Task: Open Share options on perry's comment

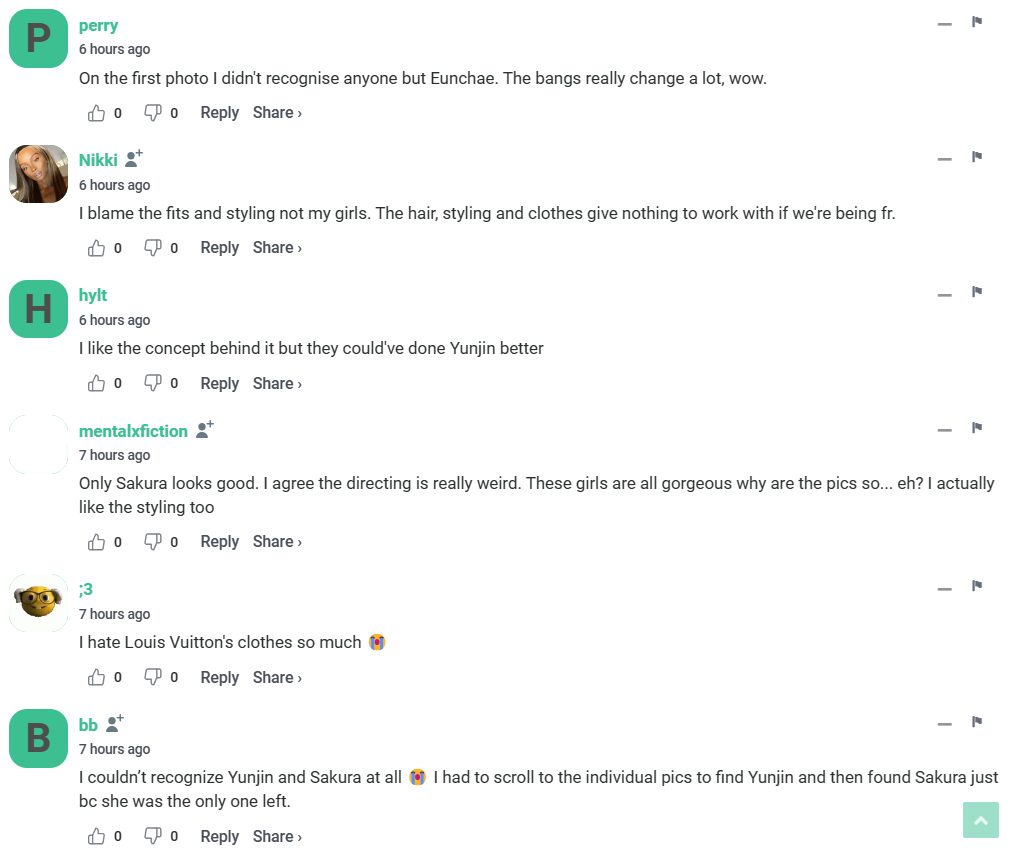Action: pos(277,113)
